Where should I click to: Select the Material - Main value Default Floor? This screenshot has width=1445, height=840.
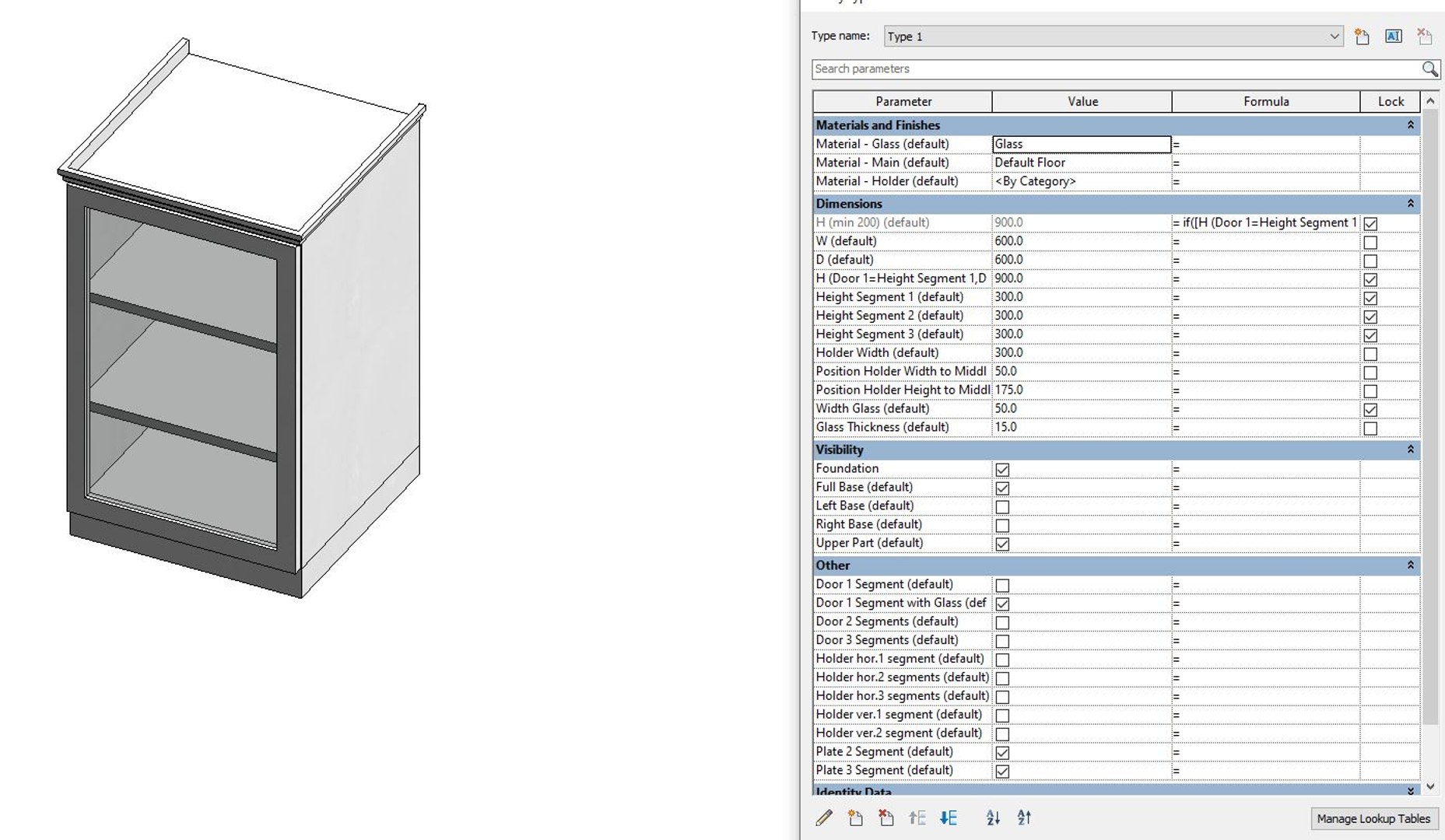[x=1082, y=163]
